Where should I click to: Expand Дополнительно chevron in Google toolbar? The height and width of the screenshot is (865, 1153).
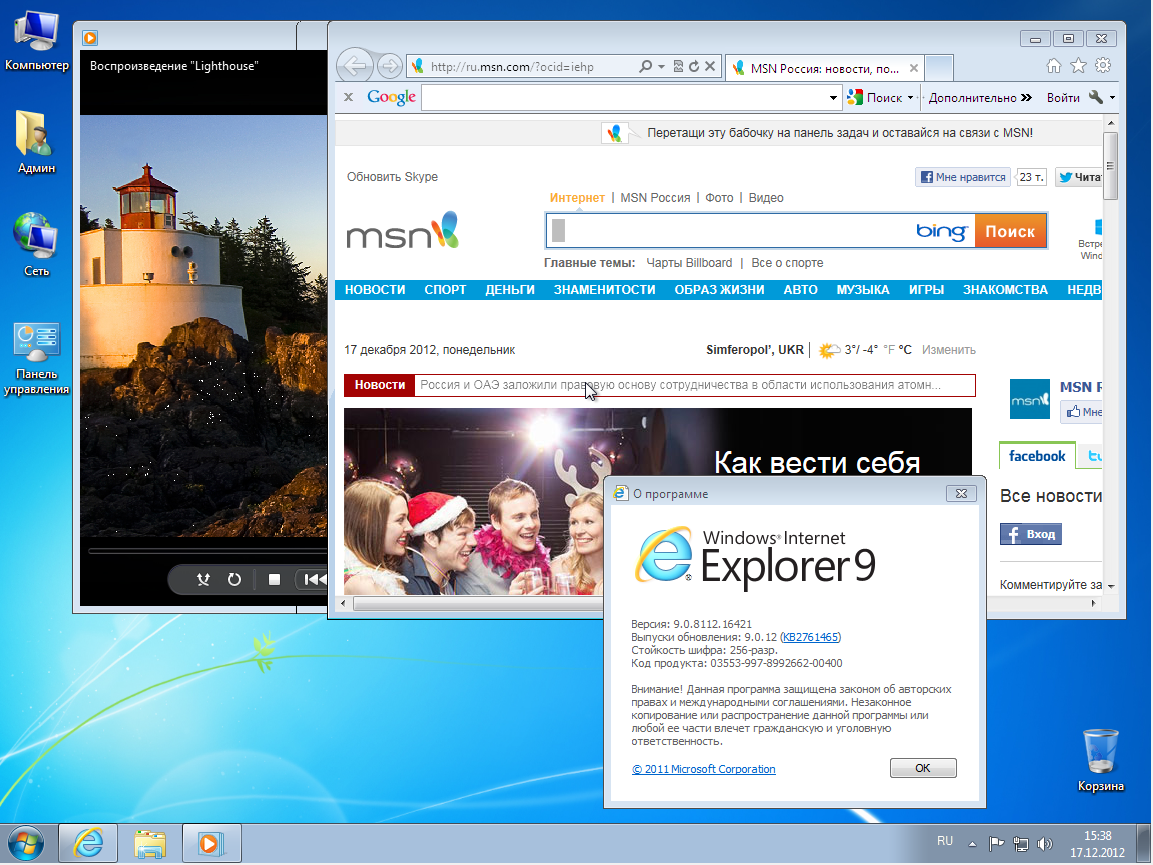click(1027, 97)
